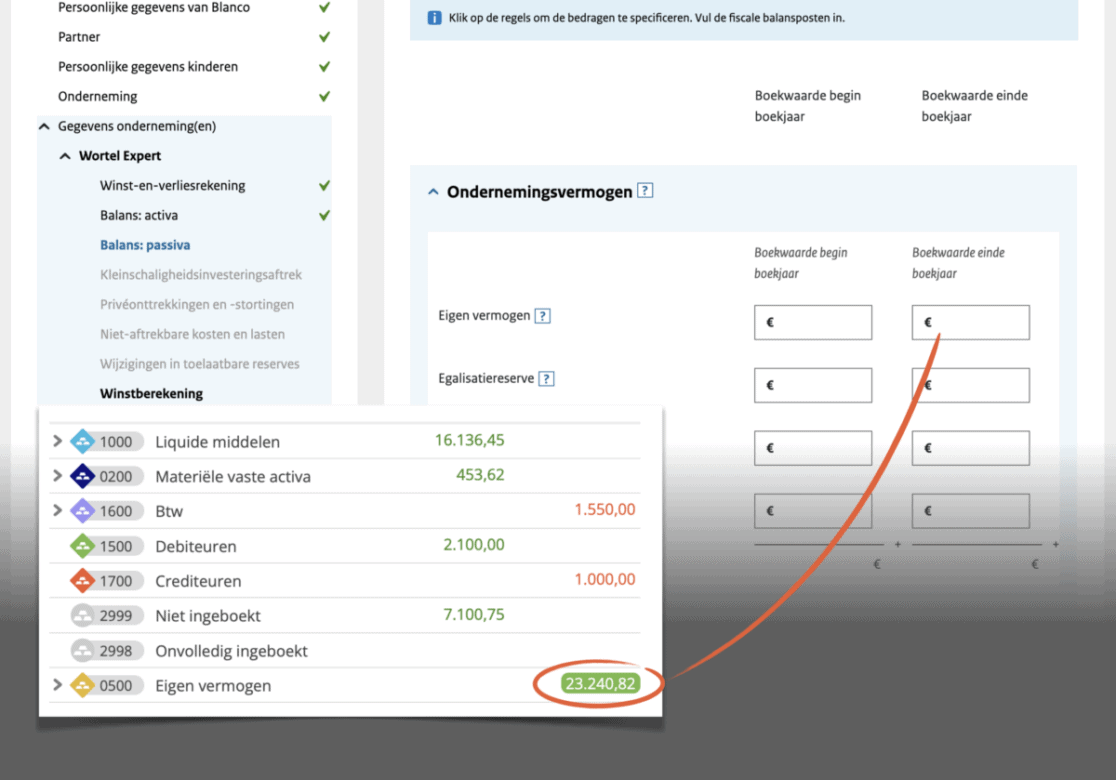The image size is (1116, 780).
Task: Click the orange Crediteuren 1700 icon
Action: [83, 581]
